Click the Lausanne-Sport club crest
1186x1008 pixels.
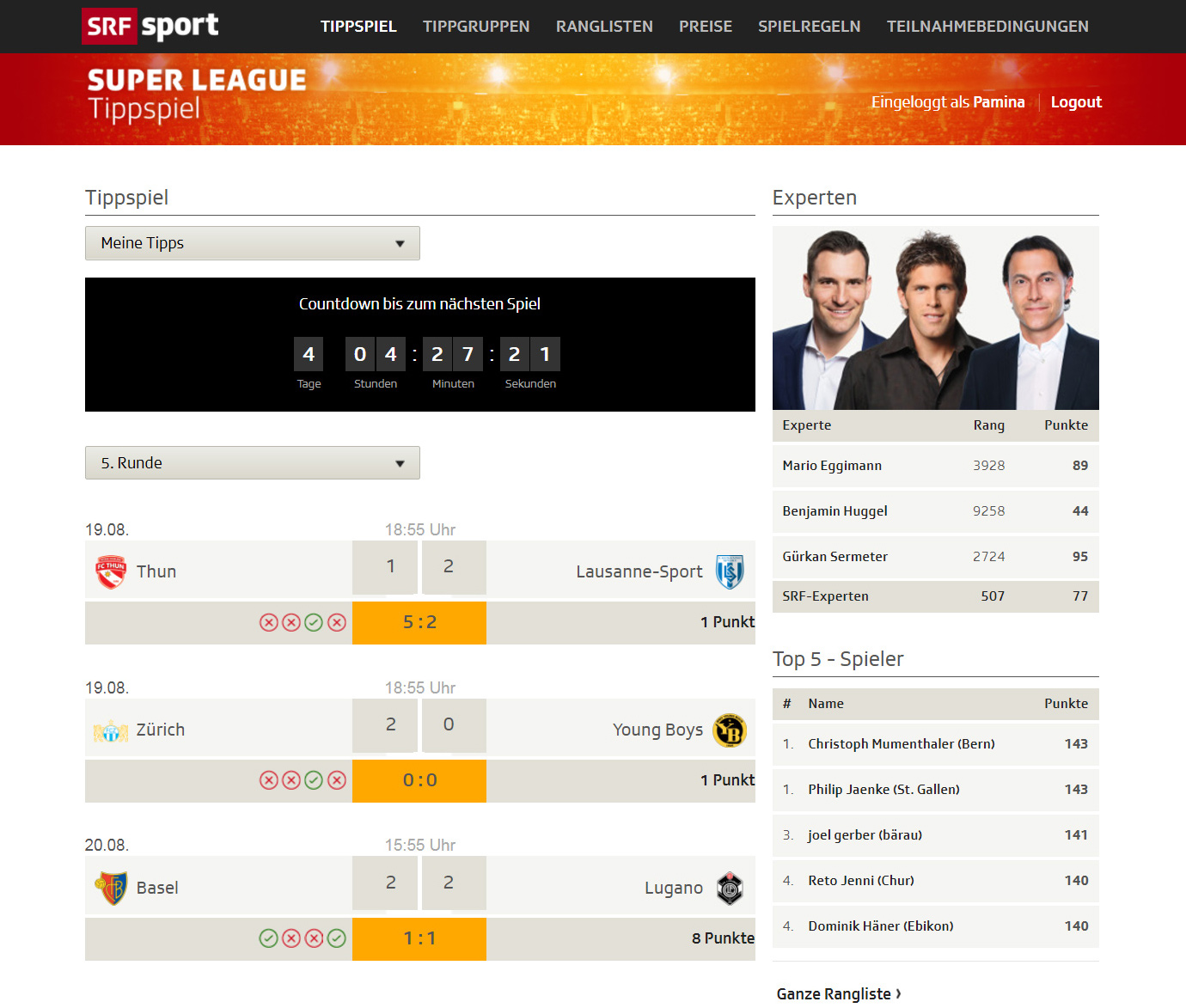(x=730, y=571)
